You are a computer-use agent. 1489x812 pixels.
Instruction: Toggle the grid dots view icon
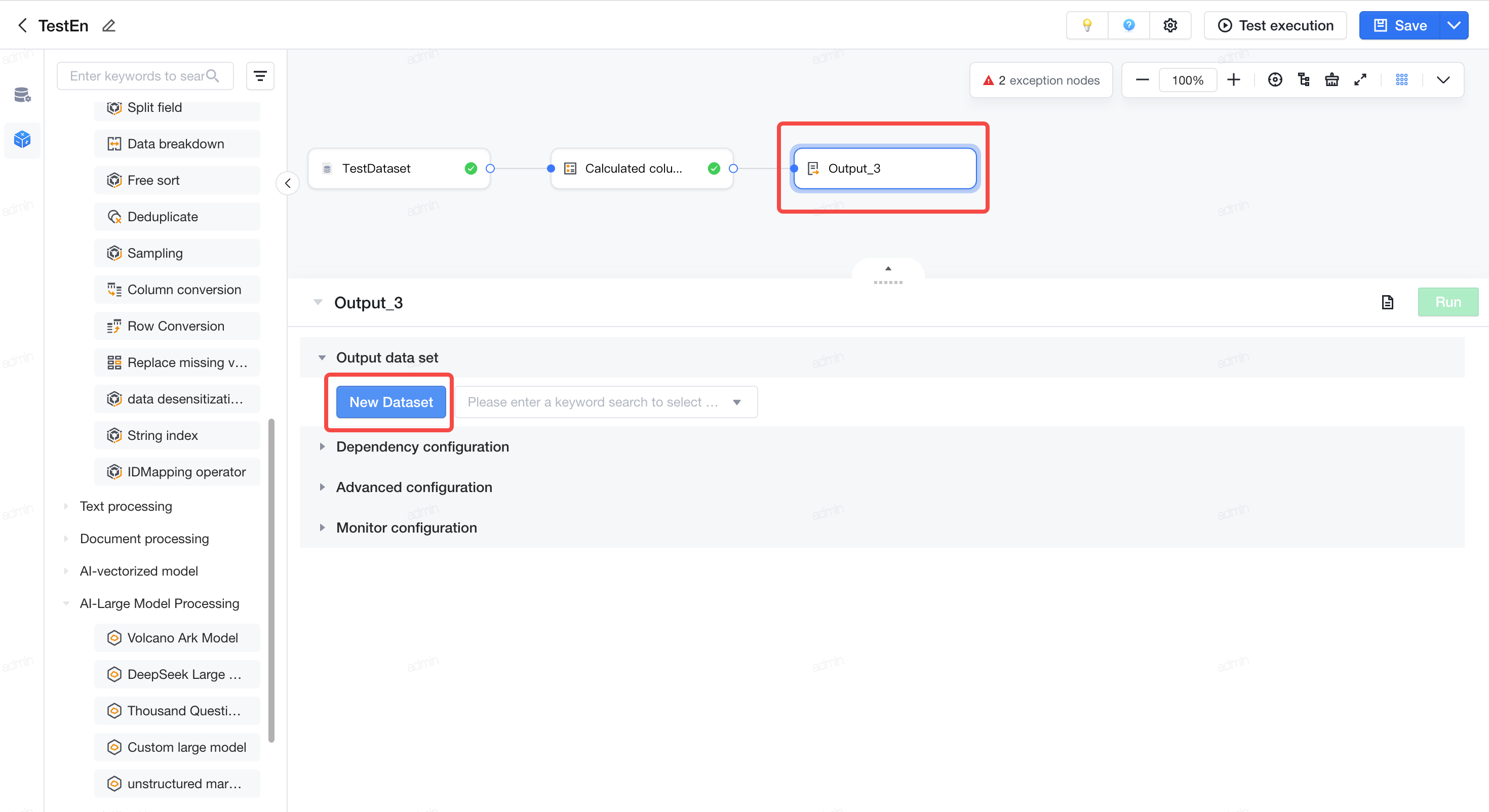[x=1401, y=80]
